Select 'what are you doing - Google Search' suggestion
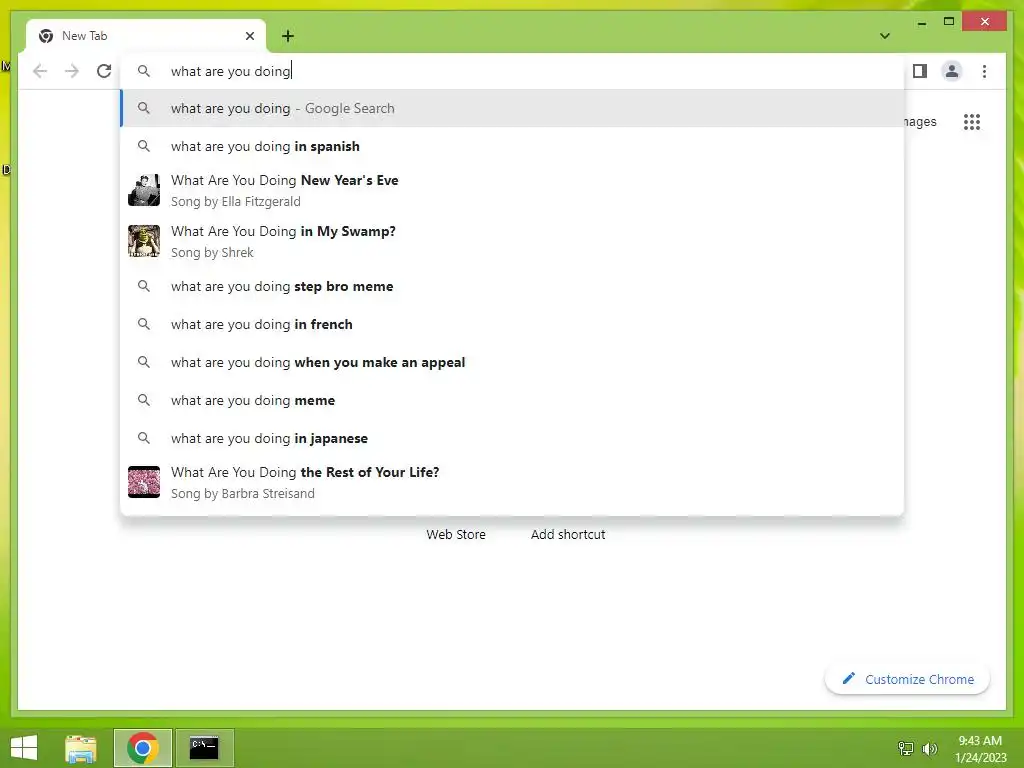This screenshot has height=768, width=1024. (x=513, y=108)
